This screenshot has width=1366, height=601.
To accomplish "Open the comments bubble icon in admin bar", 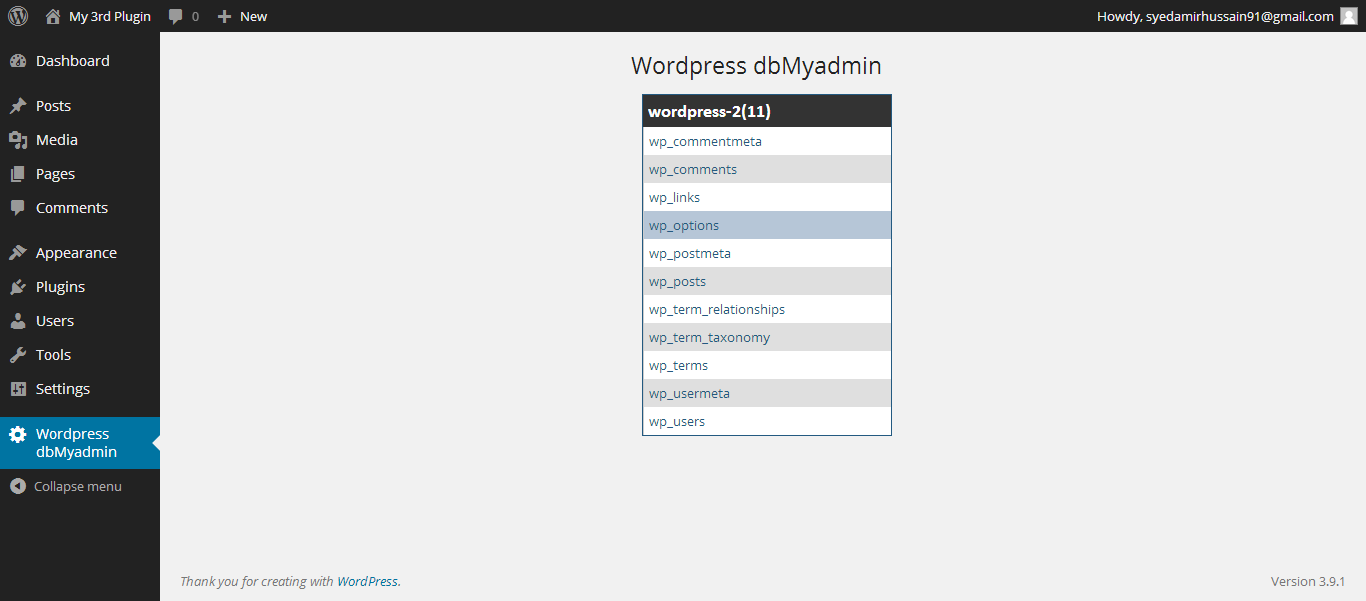I will [x=176, y=17].
